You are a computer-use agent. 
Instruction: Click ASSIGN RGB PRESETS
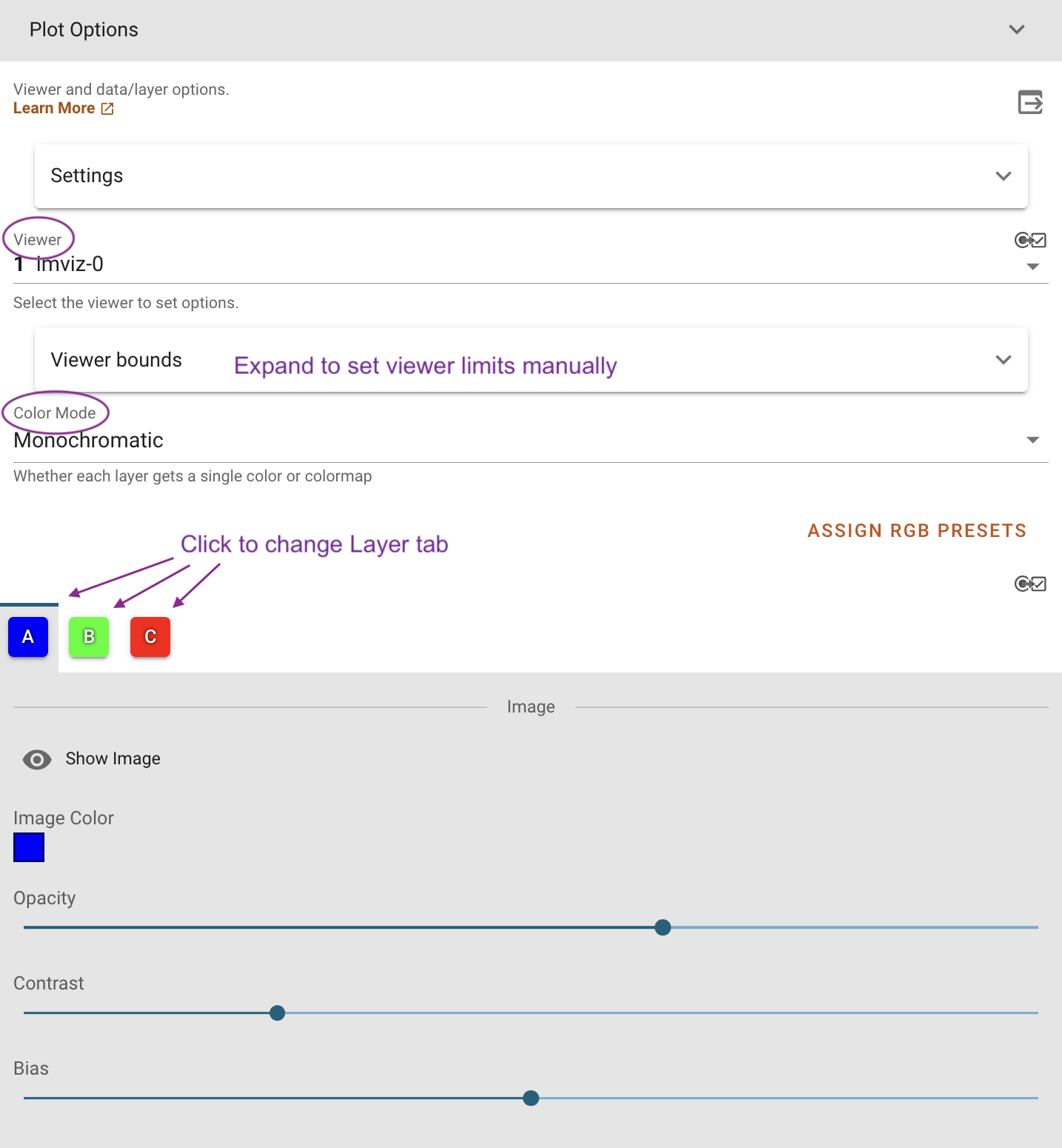click(x=918, y=530)
